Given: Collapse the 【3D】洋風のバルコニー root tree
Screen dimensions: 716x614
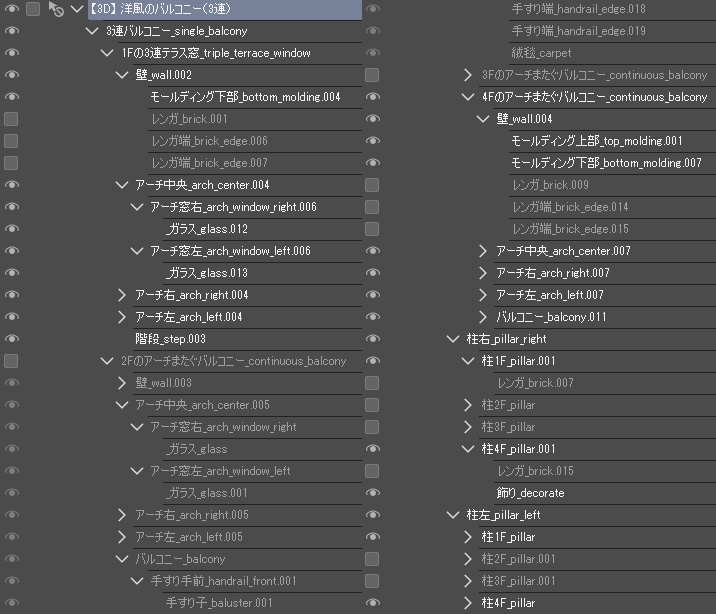Looking at the screenshot, I should coord(77,9).
